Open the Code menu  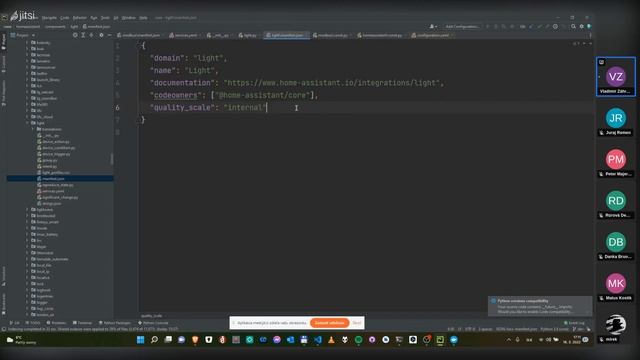[64, 18]
